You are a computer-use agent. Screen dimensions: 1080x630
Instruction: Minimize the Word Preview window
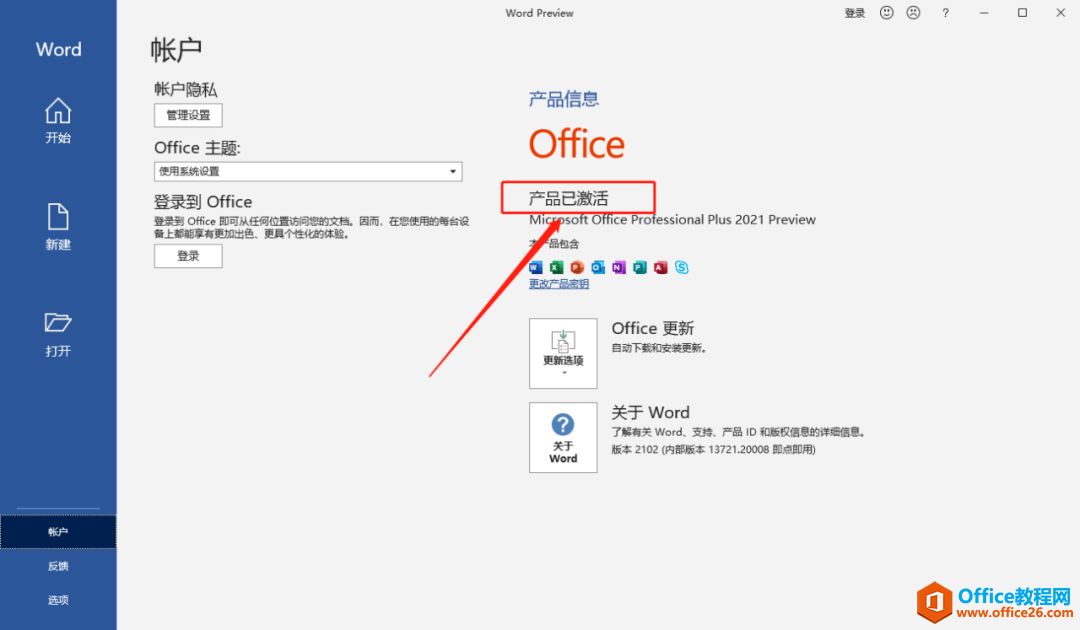[984, 13]
